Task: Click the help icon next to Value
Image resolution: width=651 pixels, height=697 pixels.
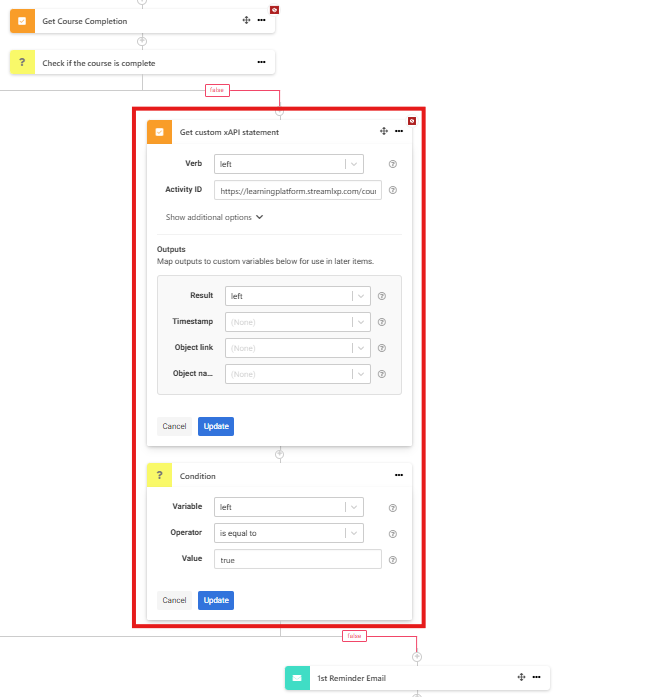Action: pos(393,560)
